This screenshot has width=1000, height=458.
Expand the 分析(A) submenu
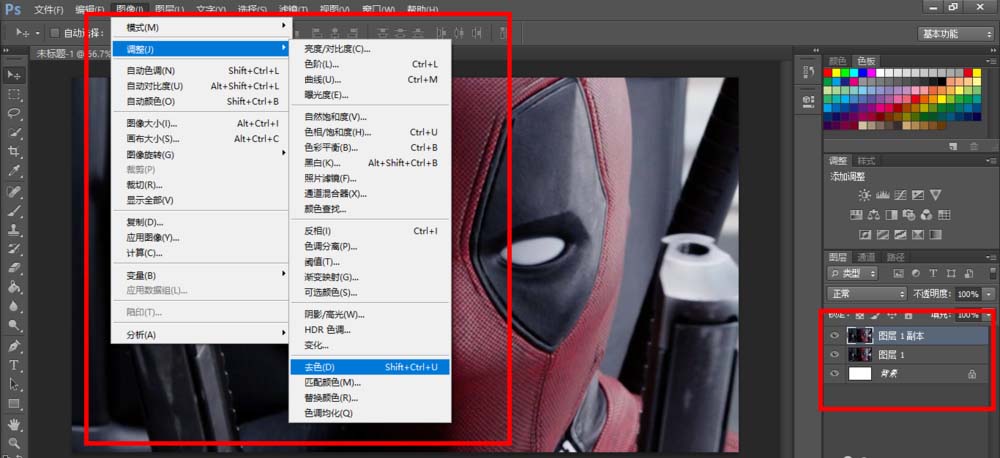point(202,335)
